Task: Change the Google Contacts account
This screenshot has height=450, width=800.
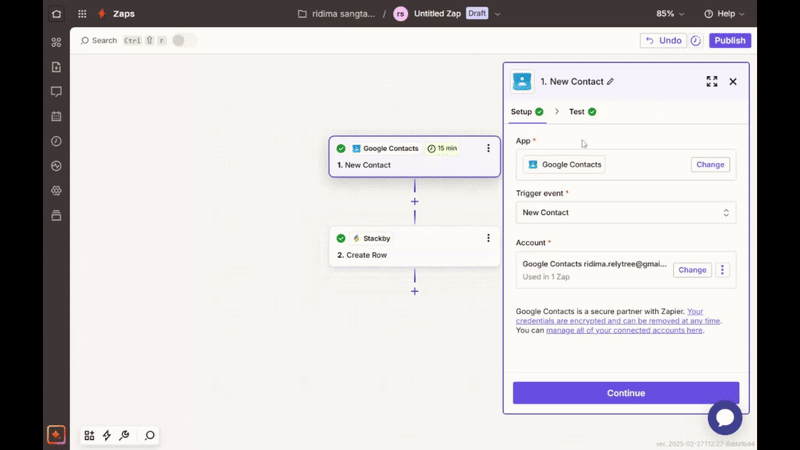Action: pos(692,270)
